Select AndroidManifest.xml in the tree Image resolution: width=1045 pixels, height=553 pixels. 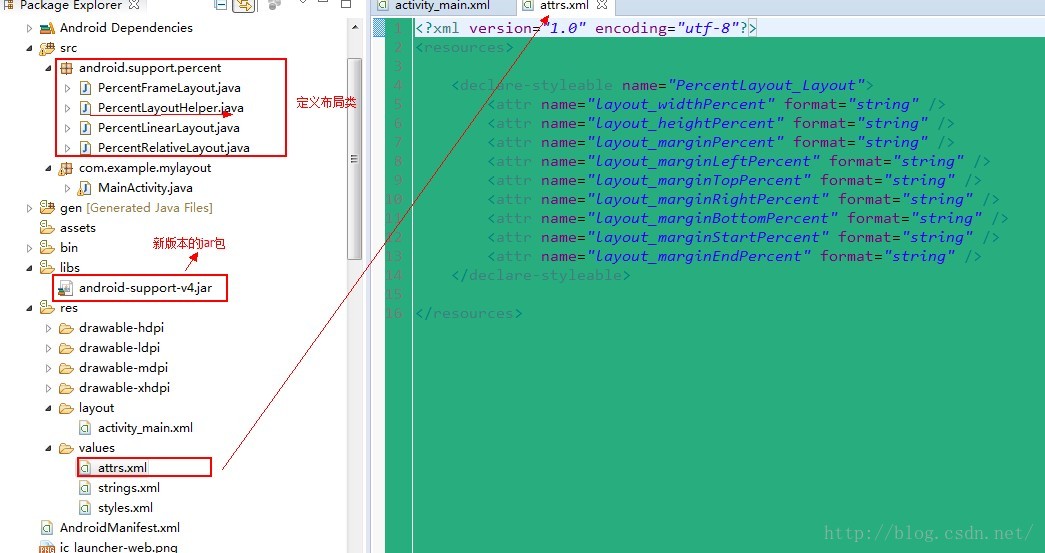[x=120, y=528]
